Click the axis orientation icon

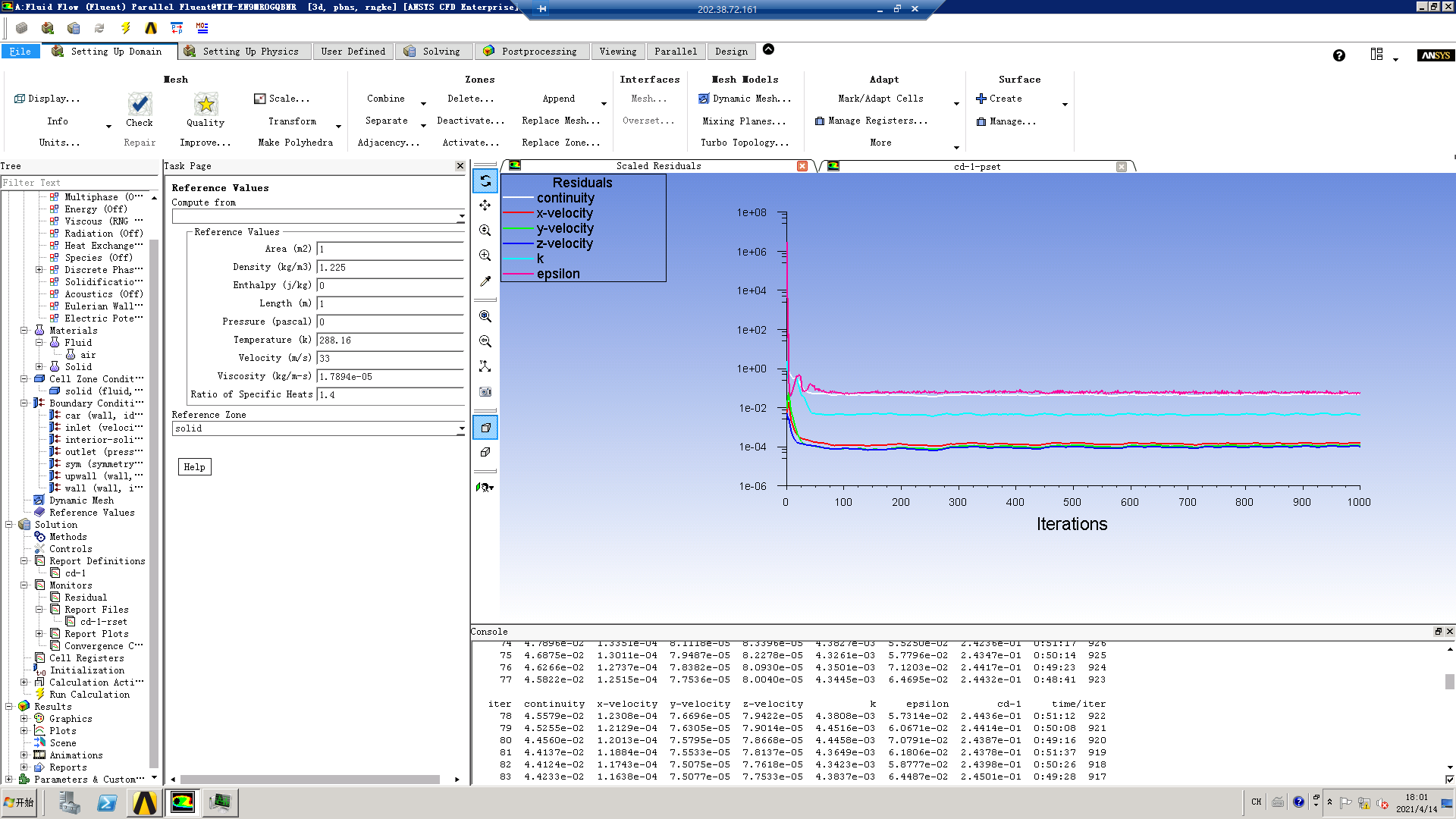point(485,366)
